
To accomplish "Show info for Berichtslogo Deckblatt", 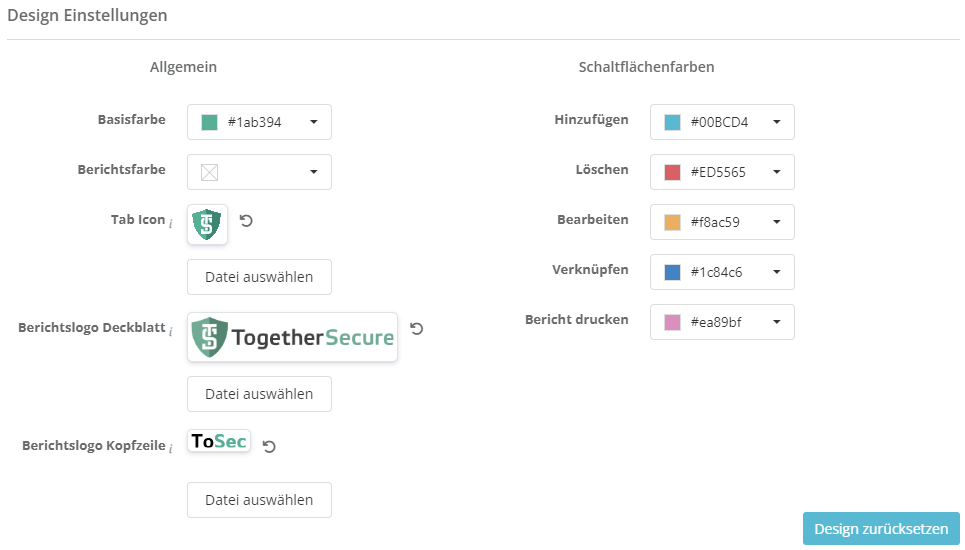I will click(171, 330).
